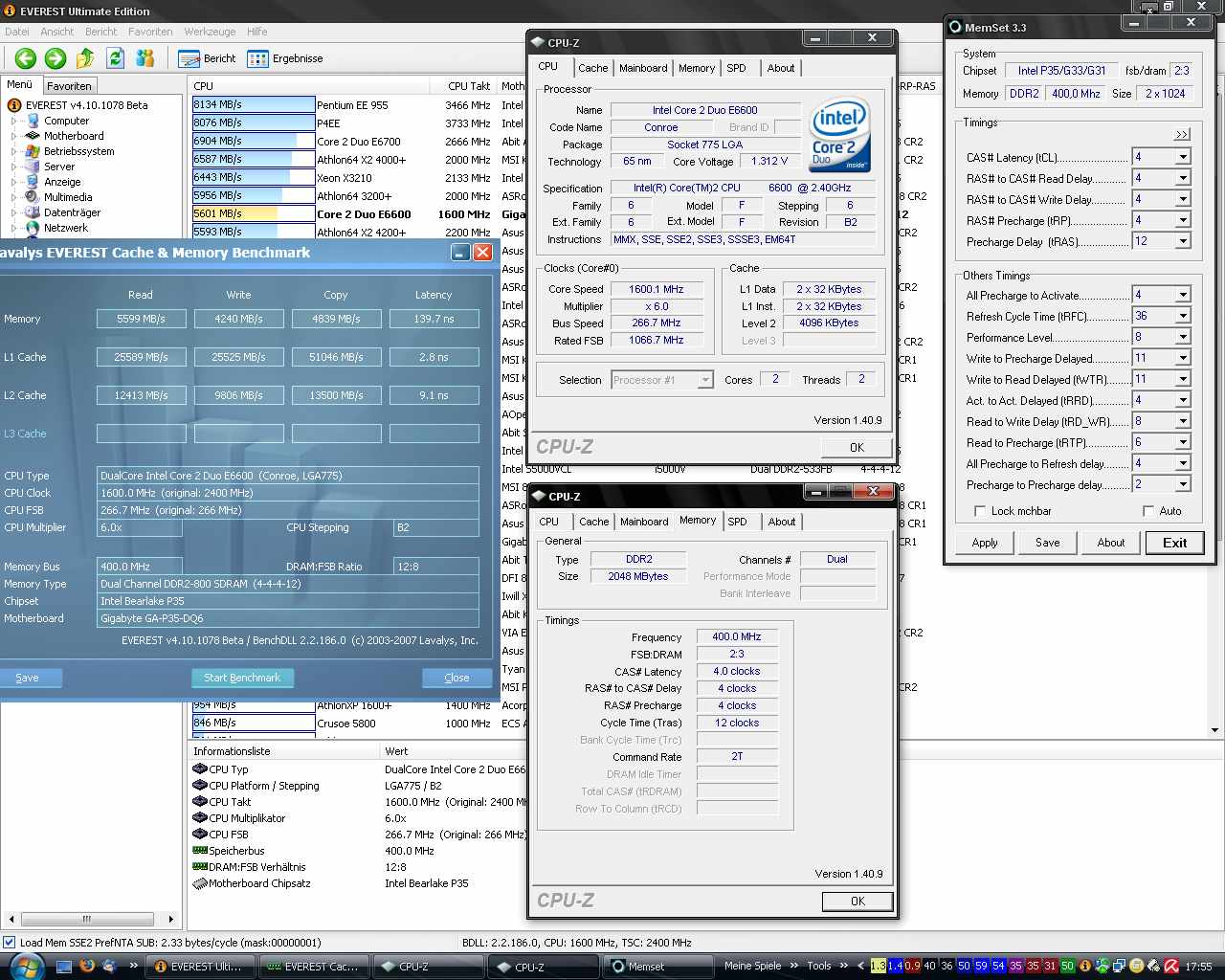Open Bericht report toolbar button

point(208,58)
